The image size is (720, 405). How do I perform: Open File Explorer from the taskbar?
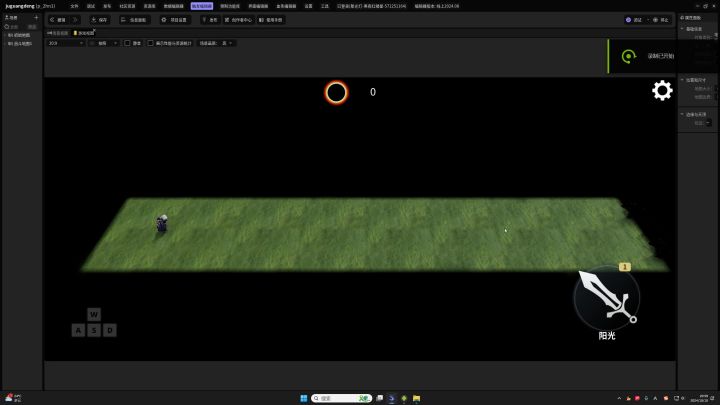416,398
